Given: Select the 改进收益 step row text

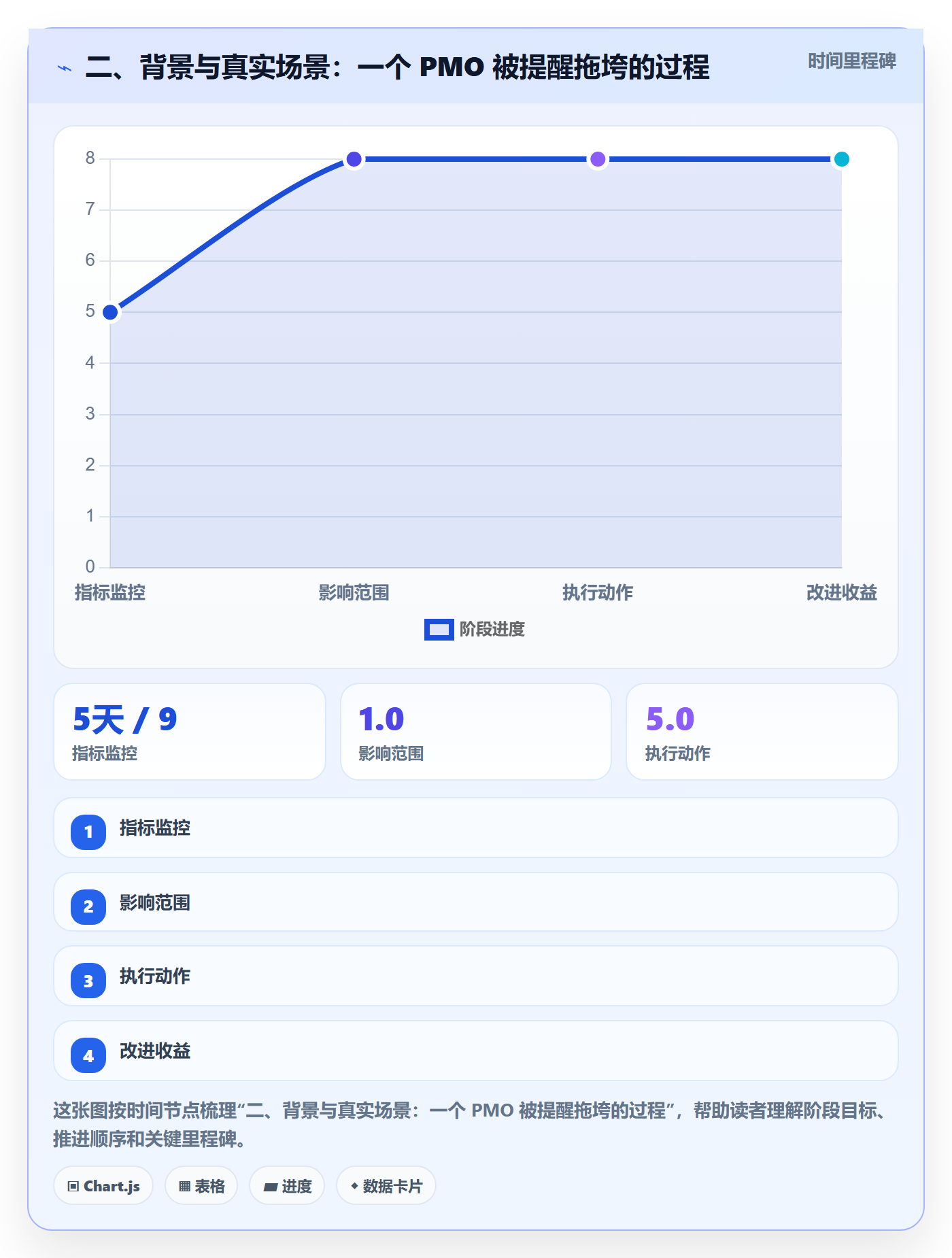Looking at the screenshot, I should [x=155, y=1051].
